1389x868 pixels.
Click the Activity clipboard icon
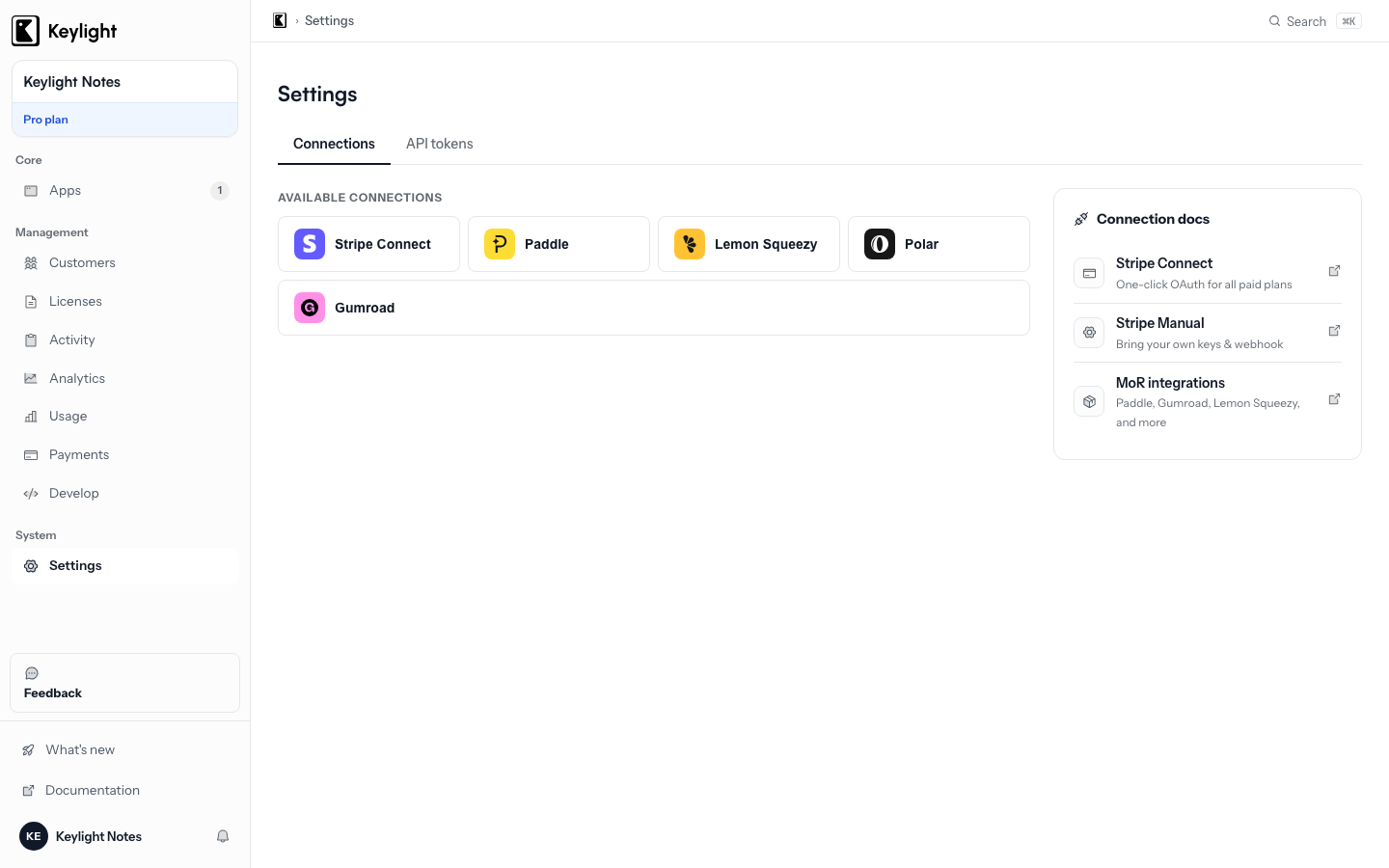click(x=31, y=340)
